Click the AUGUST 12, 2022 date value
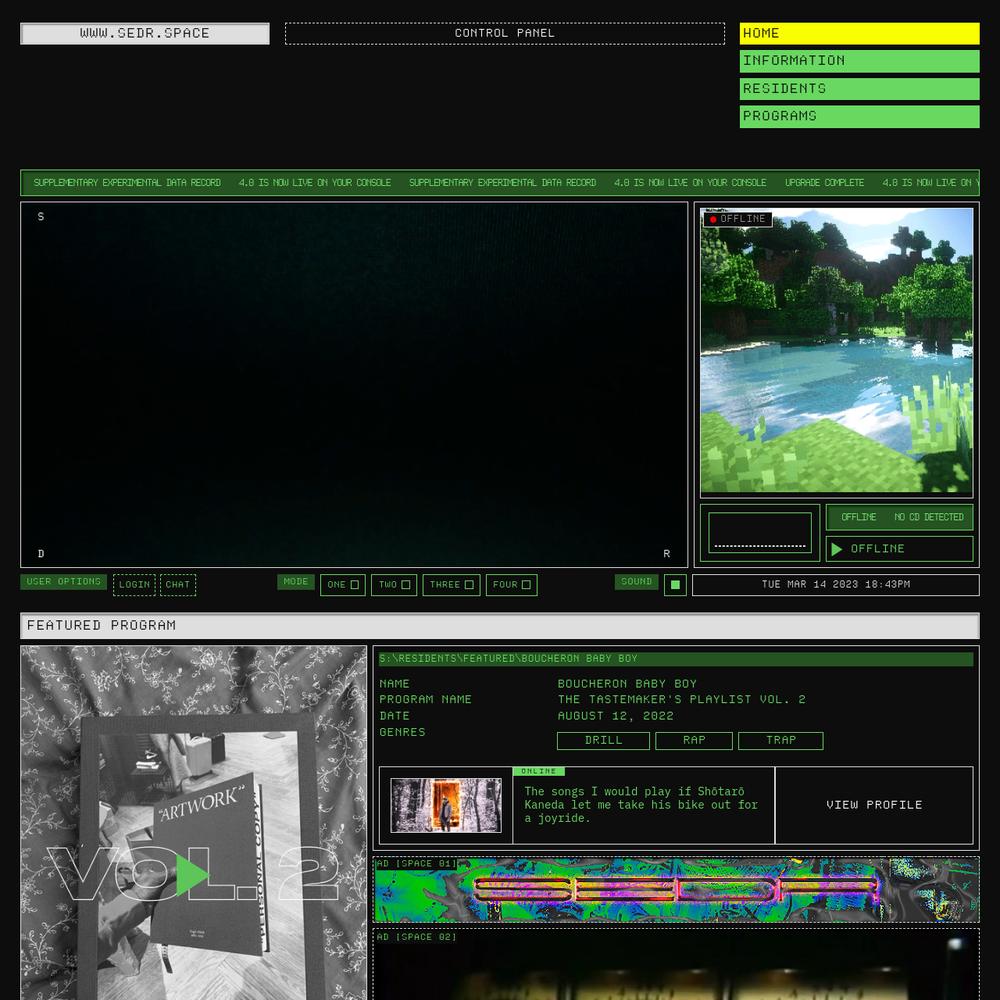Viewport: 1000px width, 1000px height. [615, 716]
